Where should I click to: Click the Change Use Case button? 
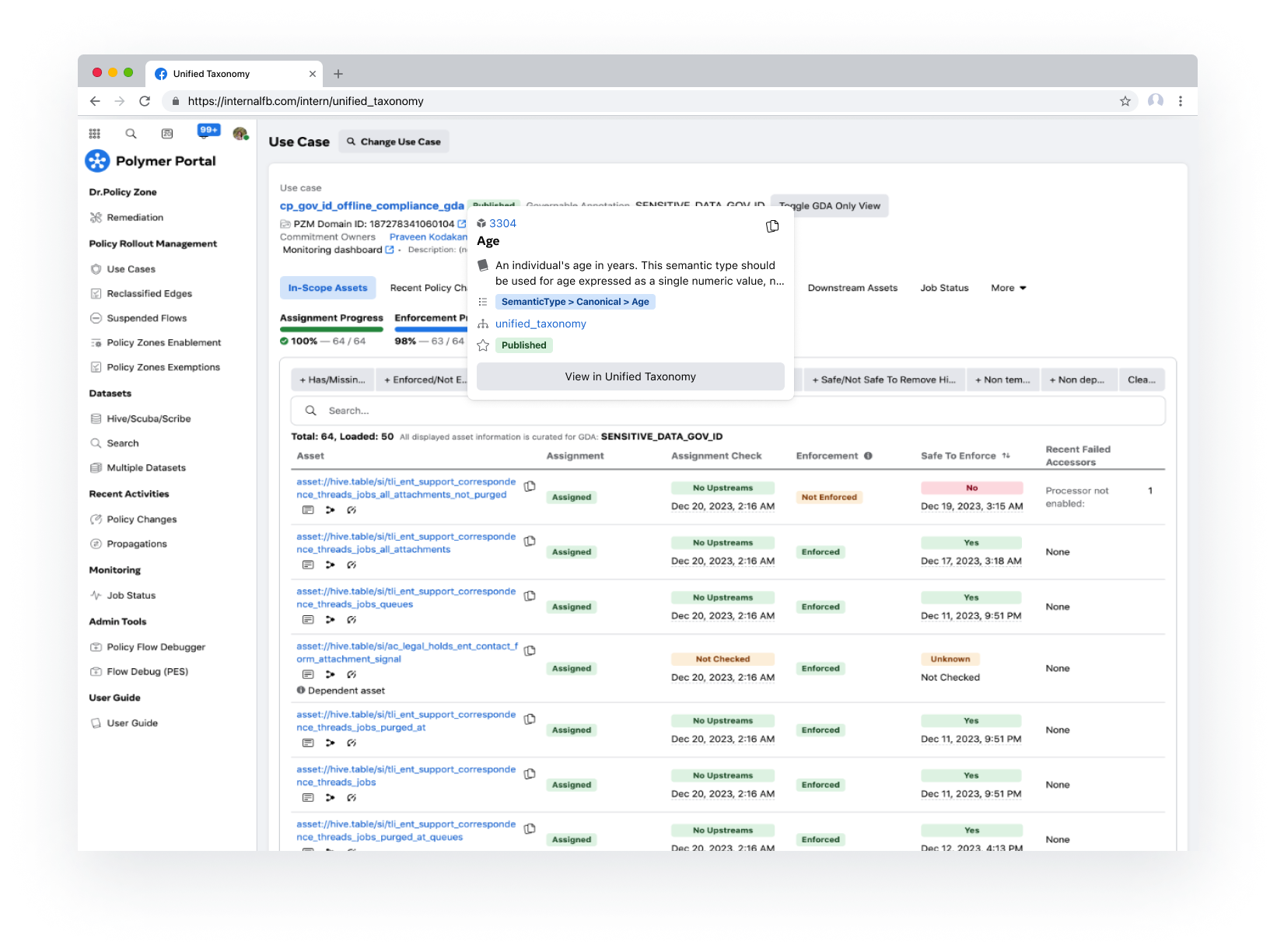pyautogui.click(x=394, y=142)
